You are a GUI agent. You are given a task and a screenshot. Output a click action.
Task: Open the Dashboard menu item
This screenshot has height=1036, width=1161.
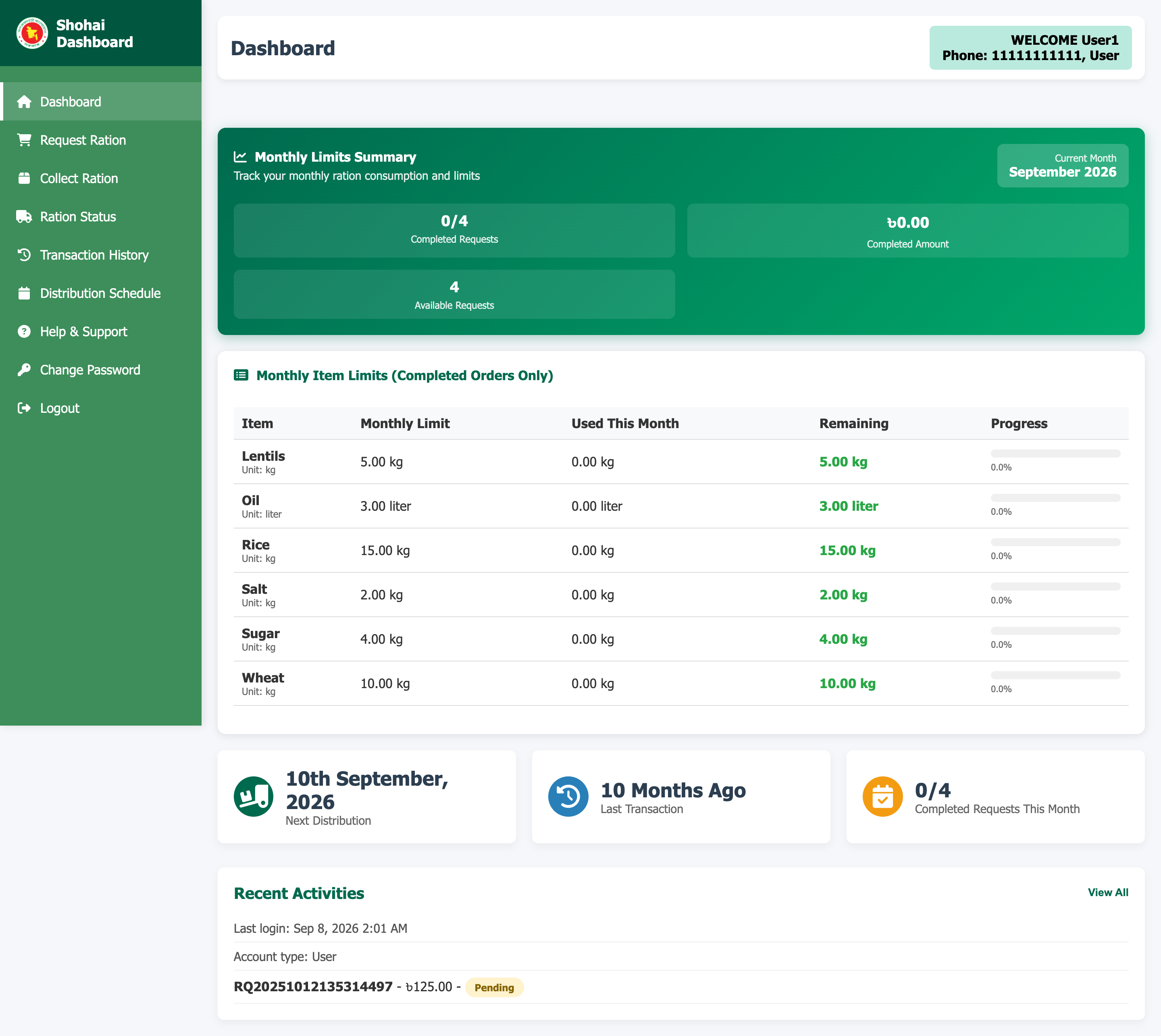click(x=101, y=102)
